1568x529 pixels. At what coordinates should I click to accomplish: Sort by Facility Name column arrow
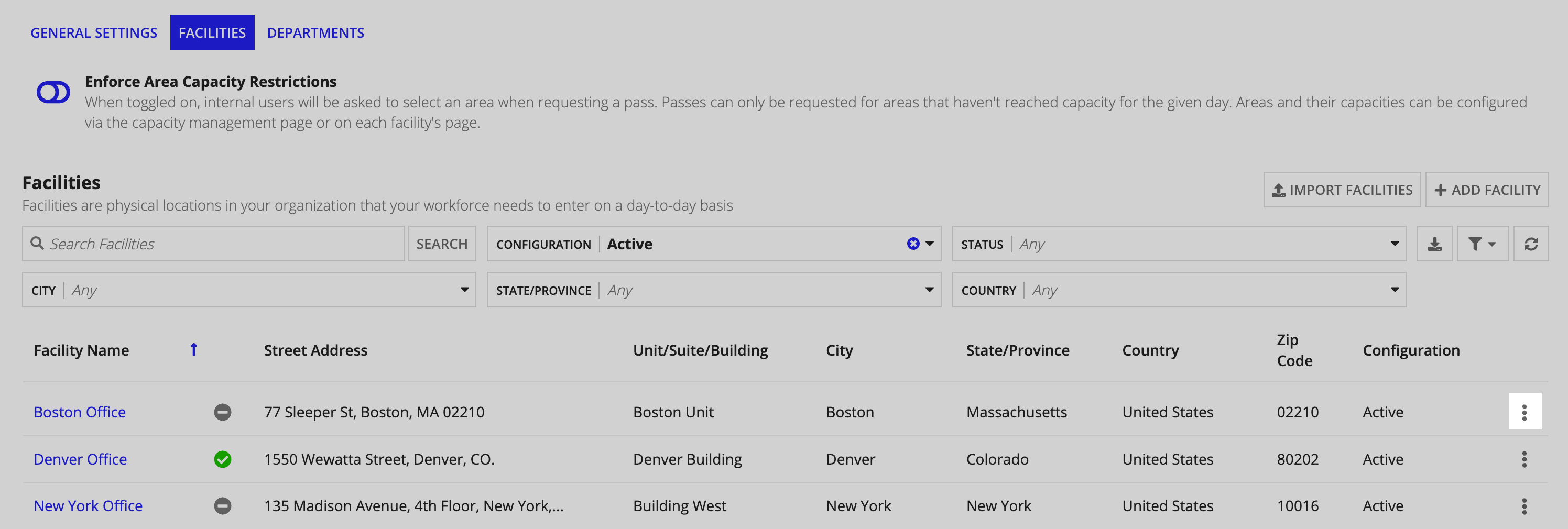193,350
